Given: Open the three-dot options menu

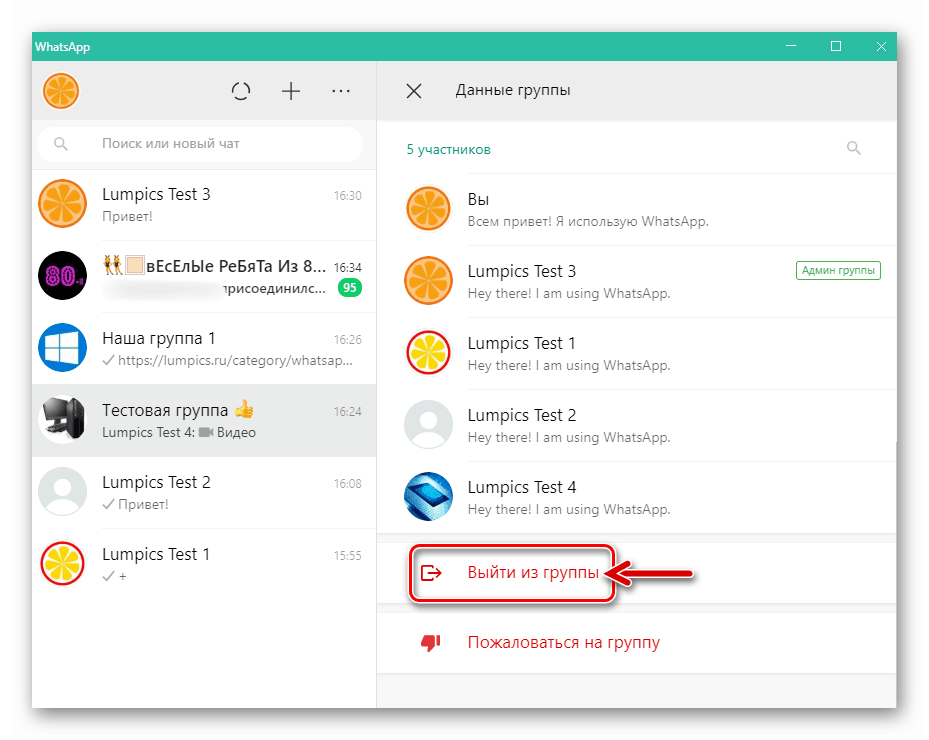Looking at the screenshot, I should tap(341, 90).
